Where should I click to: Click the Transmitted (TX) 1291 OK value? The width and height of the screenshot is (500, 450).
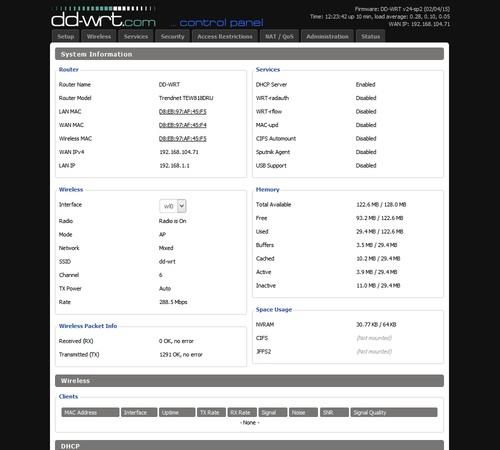click(181, 355)
